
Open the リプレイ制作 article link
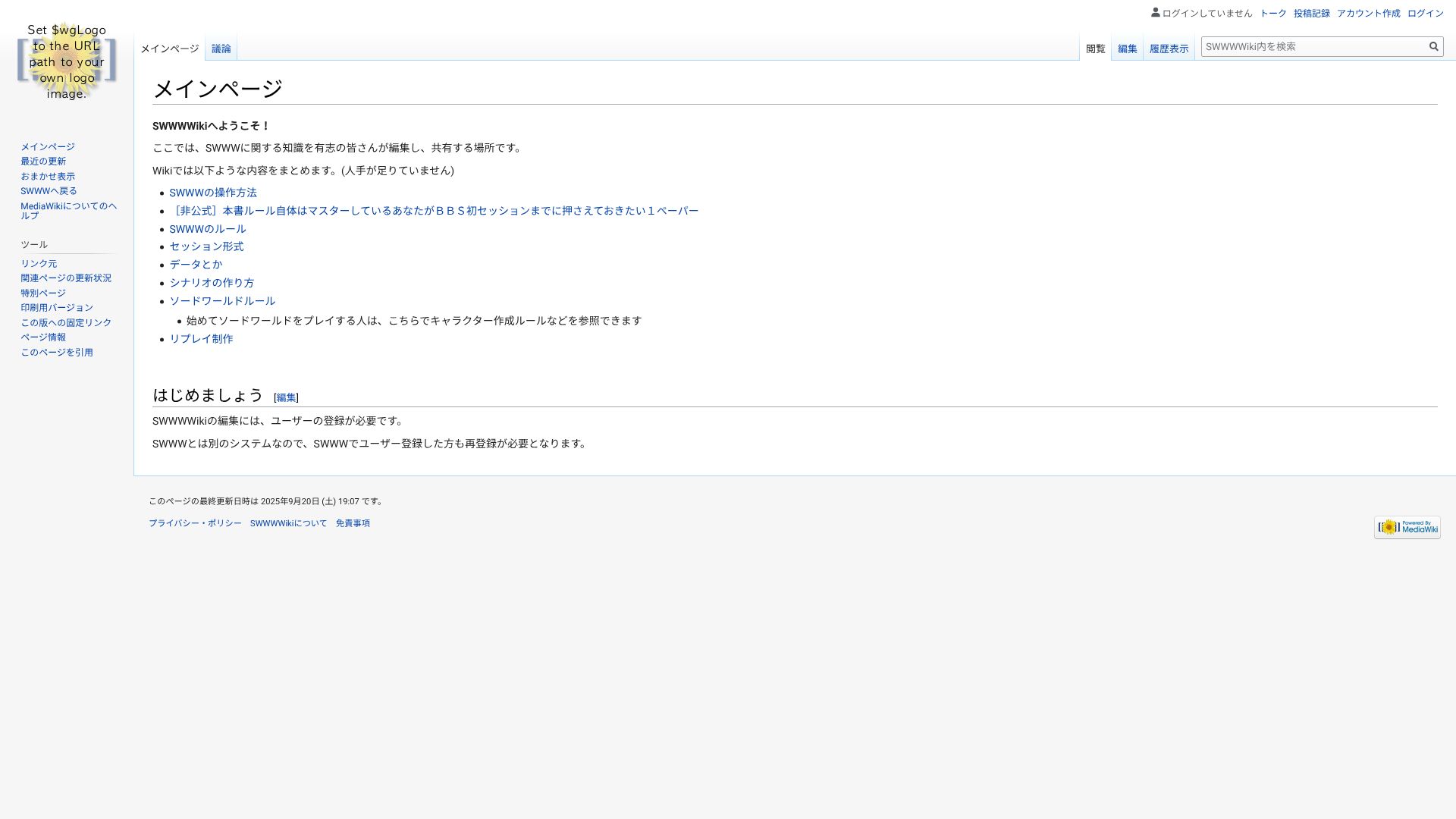tap(201, 339)
